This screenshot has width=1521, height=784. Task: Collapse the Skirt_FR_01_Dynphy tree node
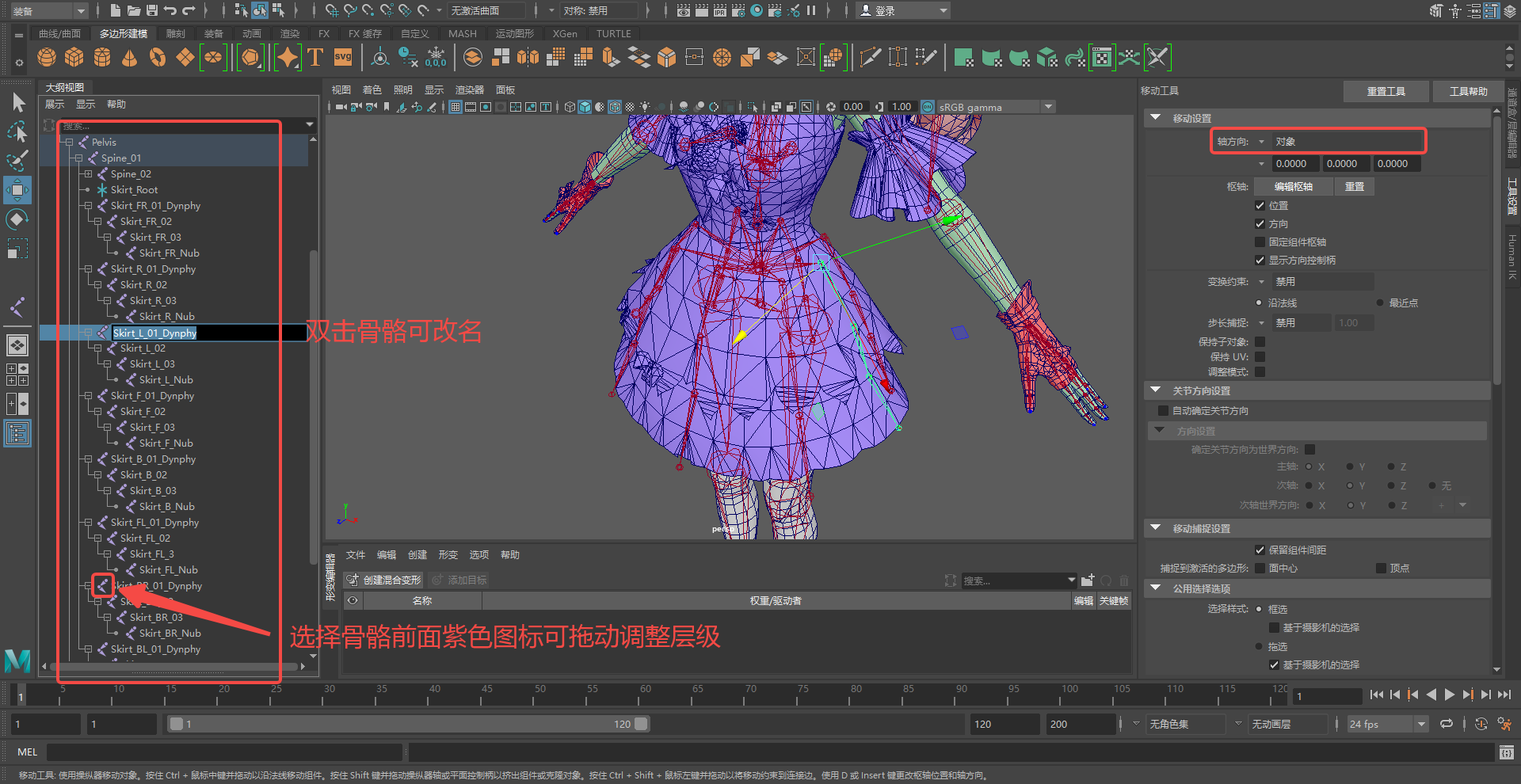pyautogui.click(x=88, y=205)
